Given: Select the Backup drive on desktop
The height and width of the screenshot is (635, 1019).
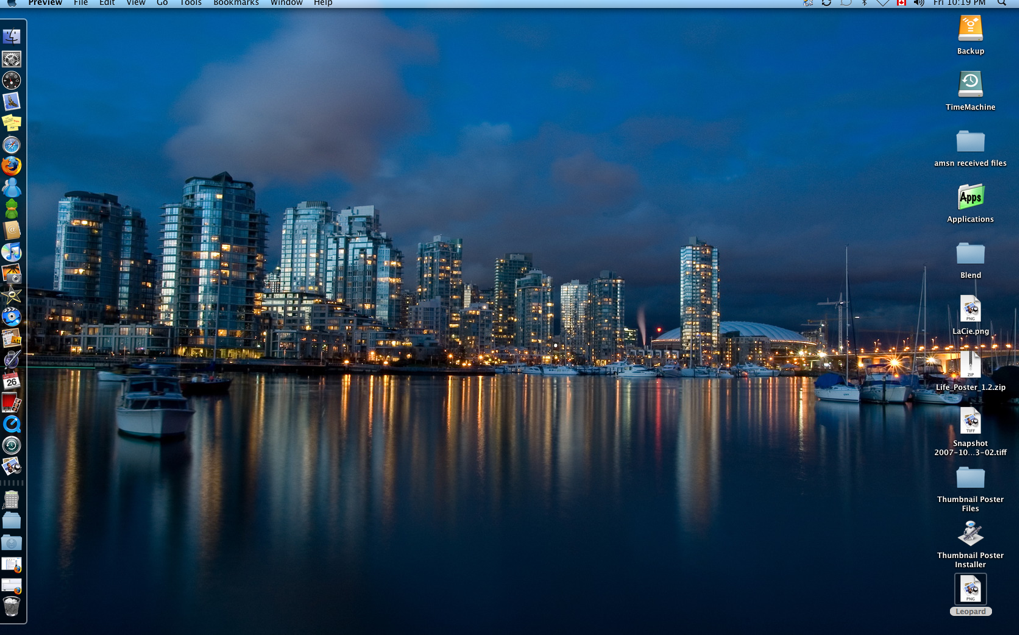Looking at the screenshot, I should [x=970, y=34].
